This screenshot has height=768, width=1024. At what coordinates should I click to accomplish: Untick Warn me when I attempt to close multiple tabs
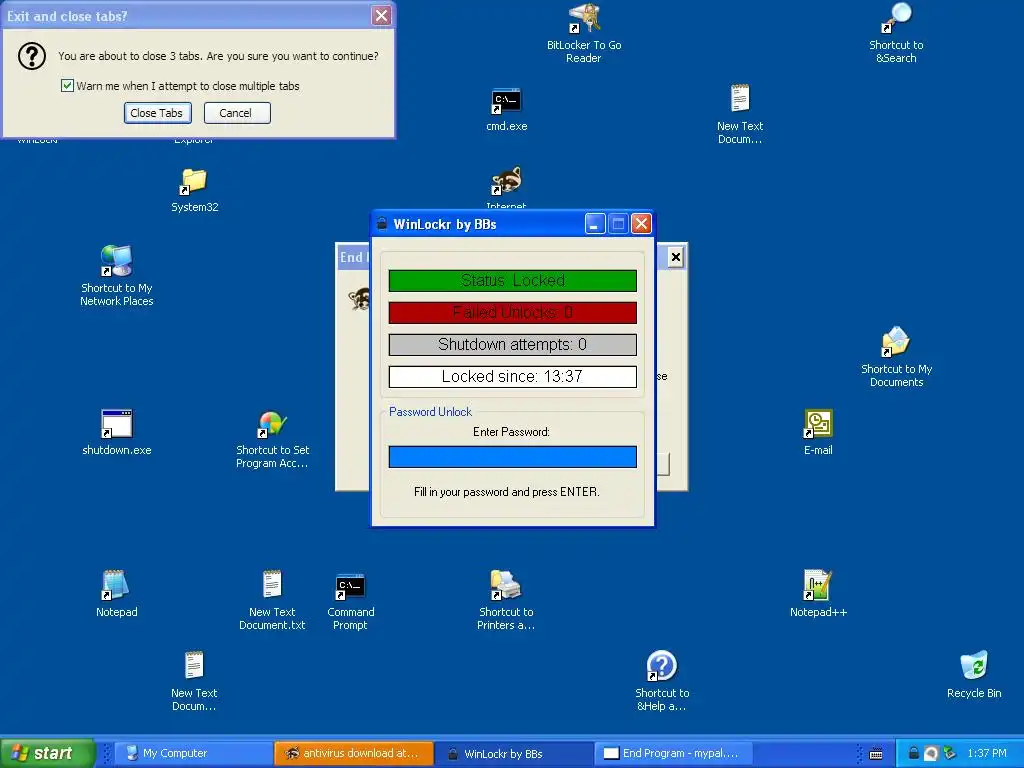pyautogui.click(x=67, y=86)
